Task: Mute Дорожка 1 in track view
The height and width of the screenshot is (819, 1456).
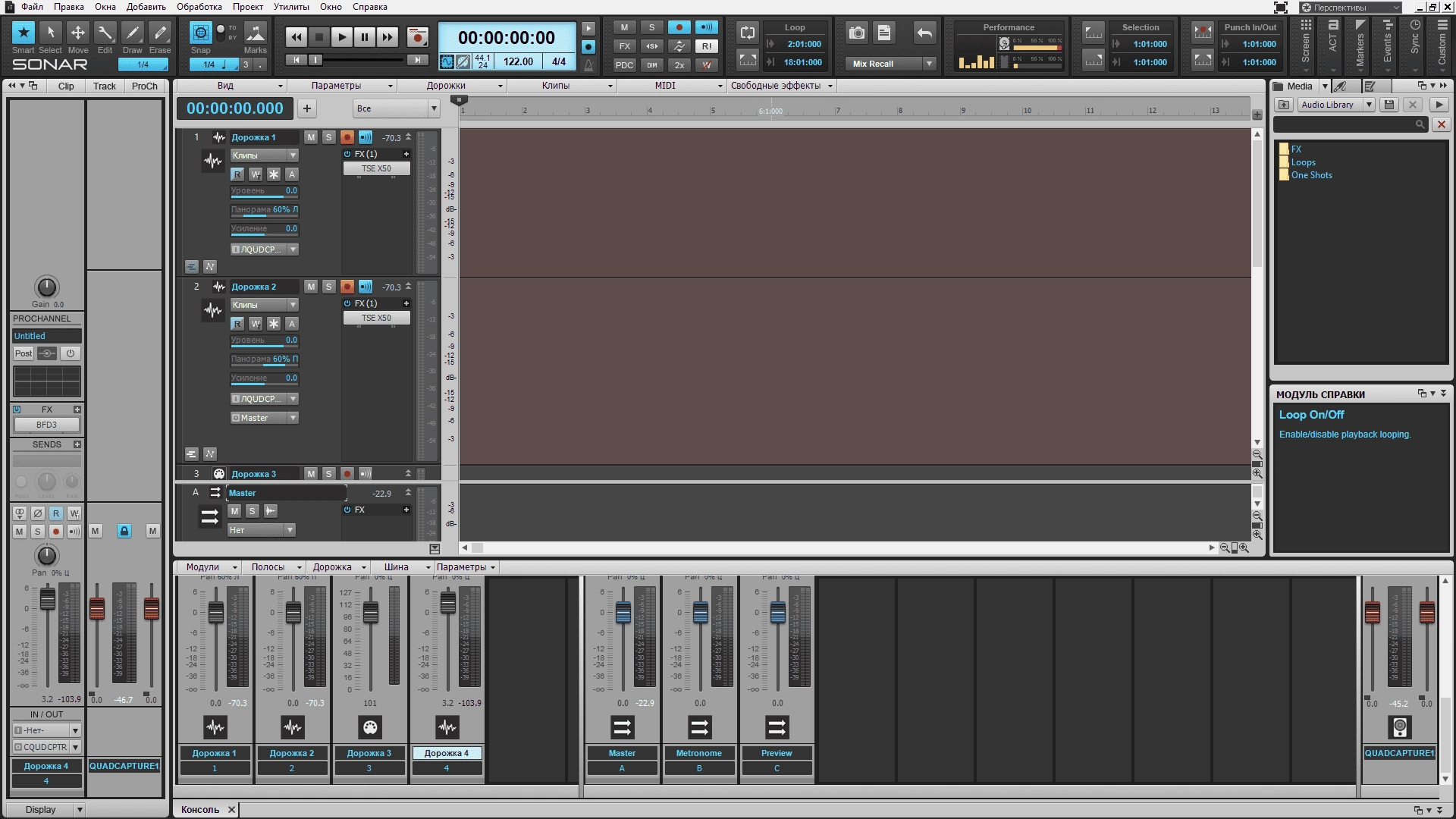Action: point(311,137)
